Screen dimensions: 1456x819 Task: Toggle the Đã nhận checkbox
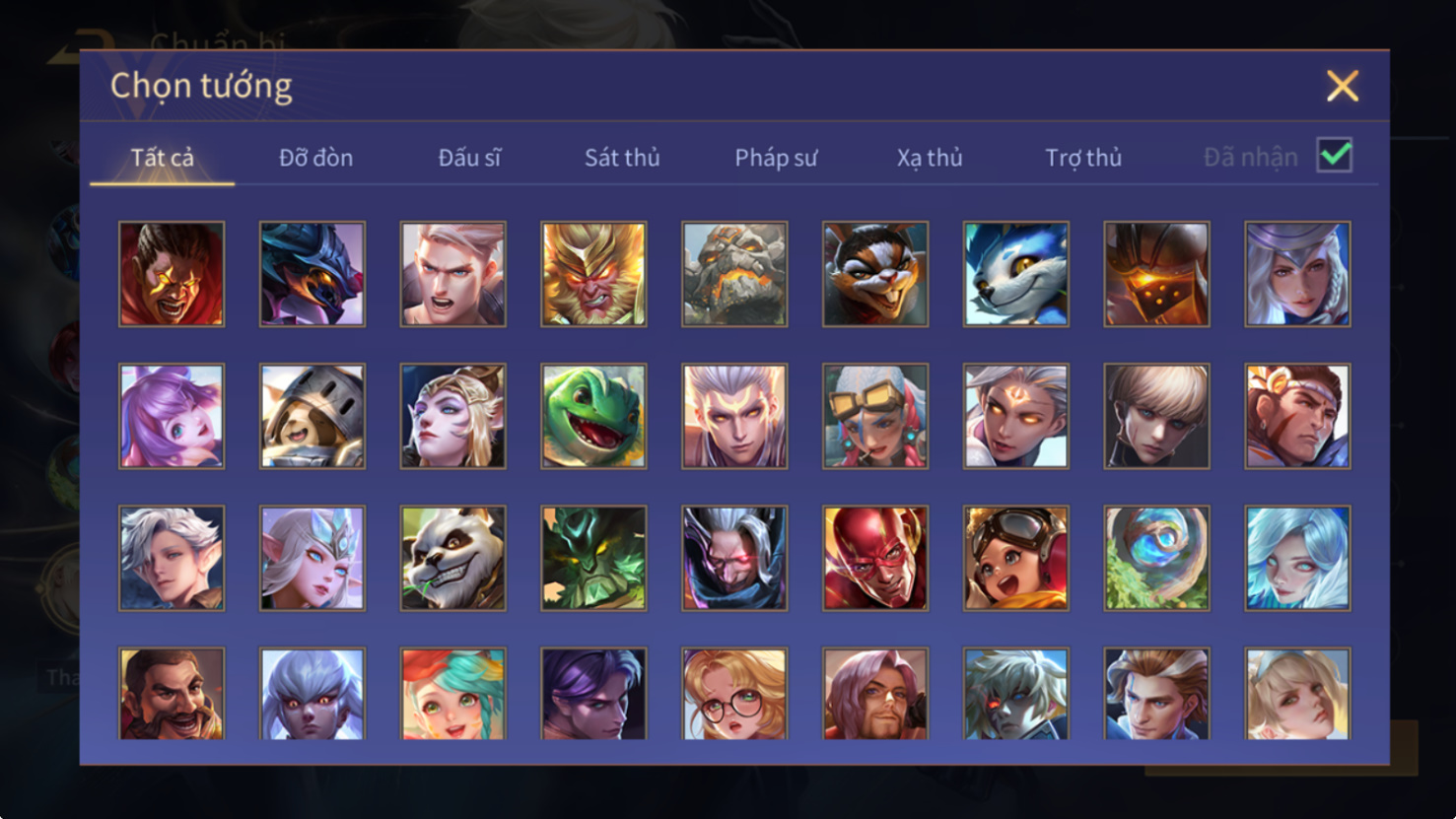pyautogui.click(x=1335, y=156)
